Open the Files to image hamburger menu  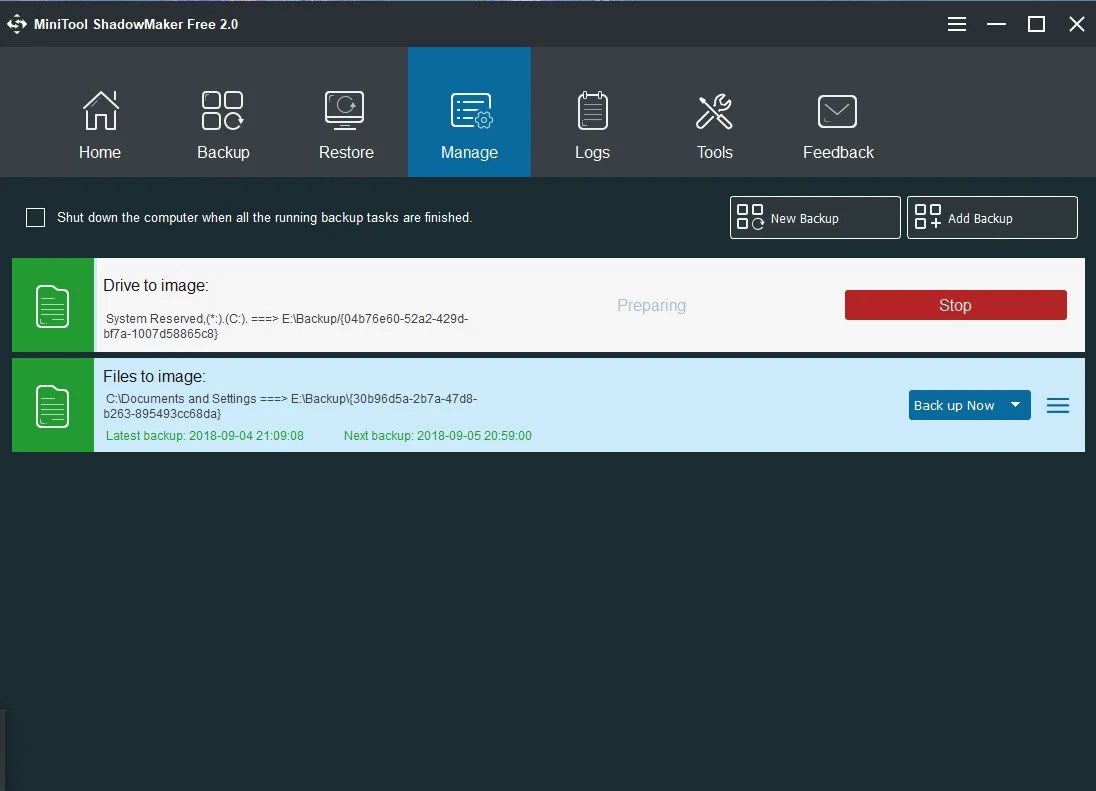pos(1057,405)
